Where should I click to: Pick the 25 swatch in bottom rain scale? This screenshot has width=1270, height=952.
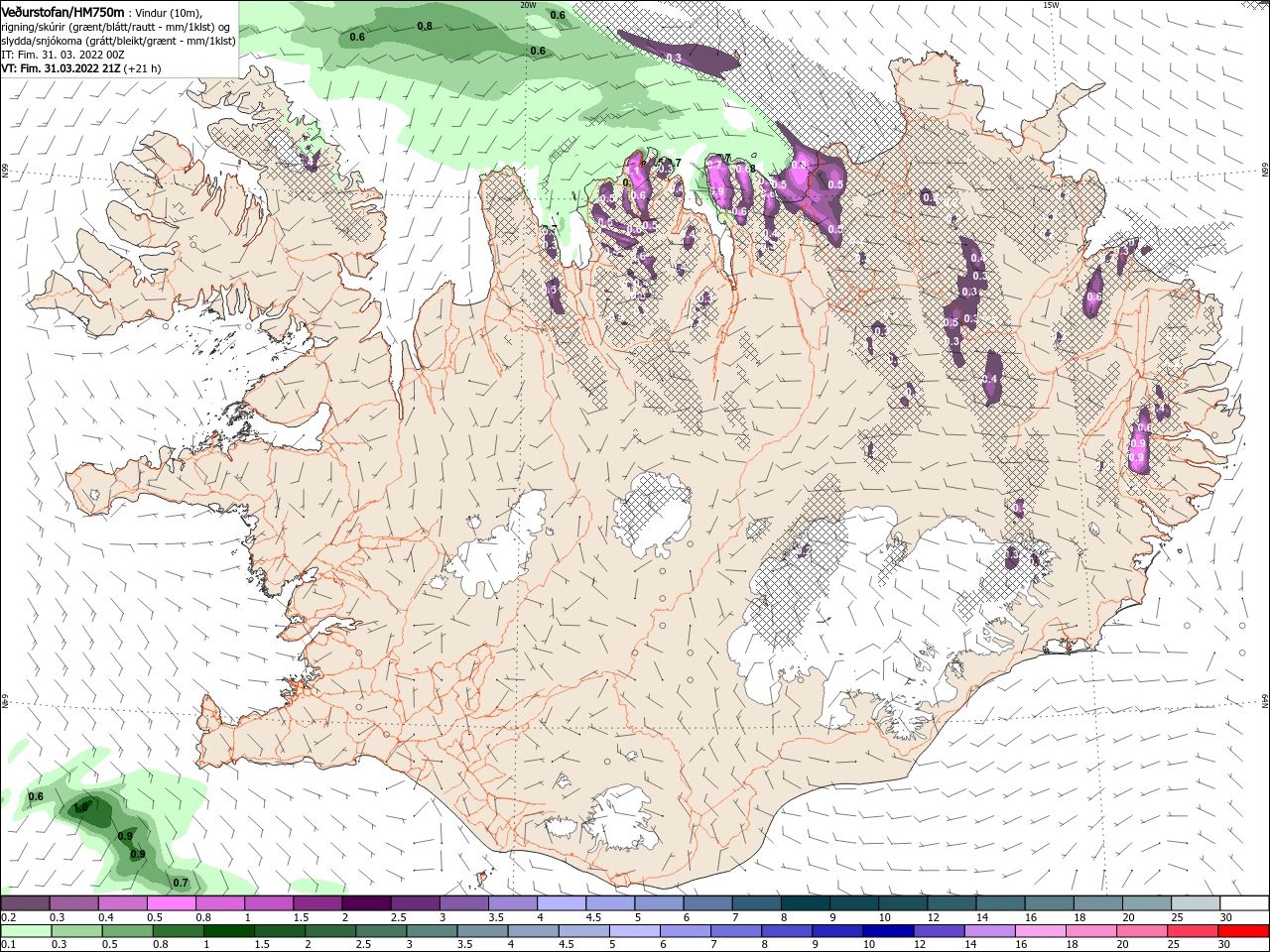[1194, 931]
